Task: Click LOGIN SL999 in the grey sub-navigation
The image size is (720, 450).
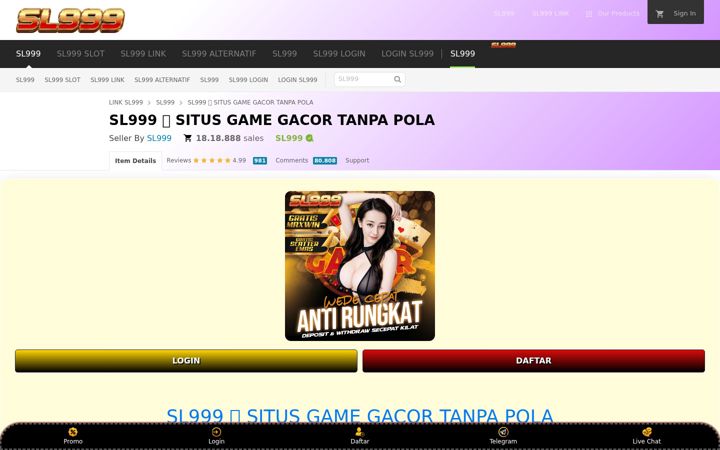Action: (298, 80)
